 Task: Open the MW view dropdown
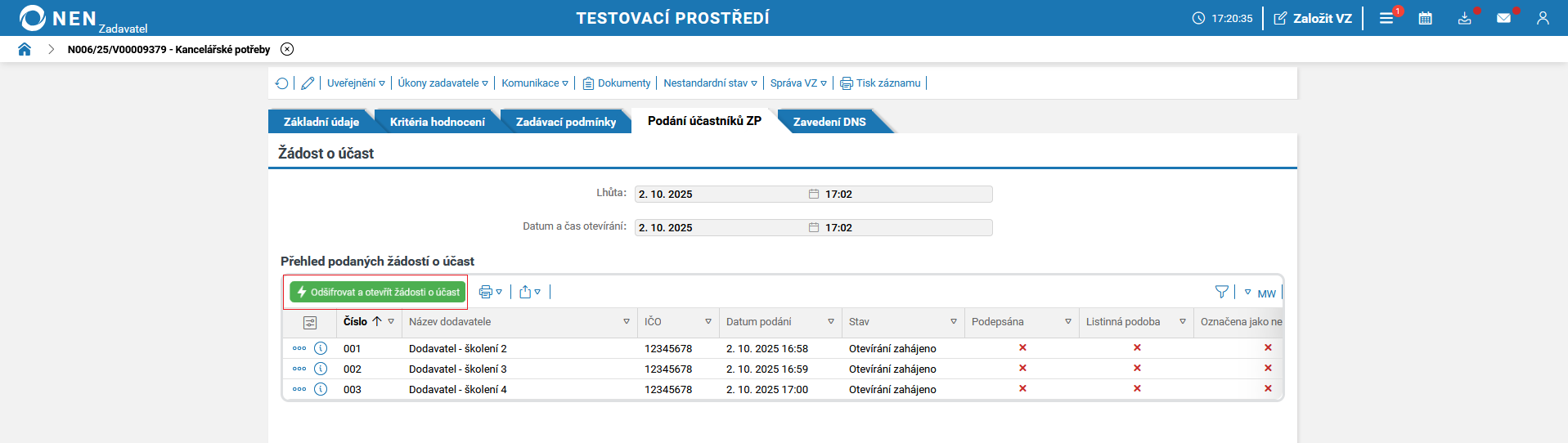point(1260,293)
